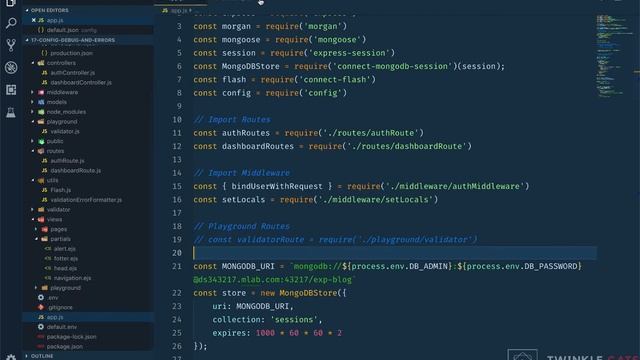640x360 pixels.
Task: Collapse the top-level playground folder above validator.js
Action: (33, 122)
